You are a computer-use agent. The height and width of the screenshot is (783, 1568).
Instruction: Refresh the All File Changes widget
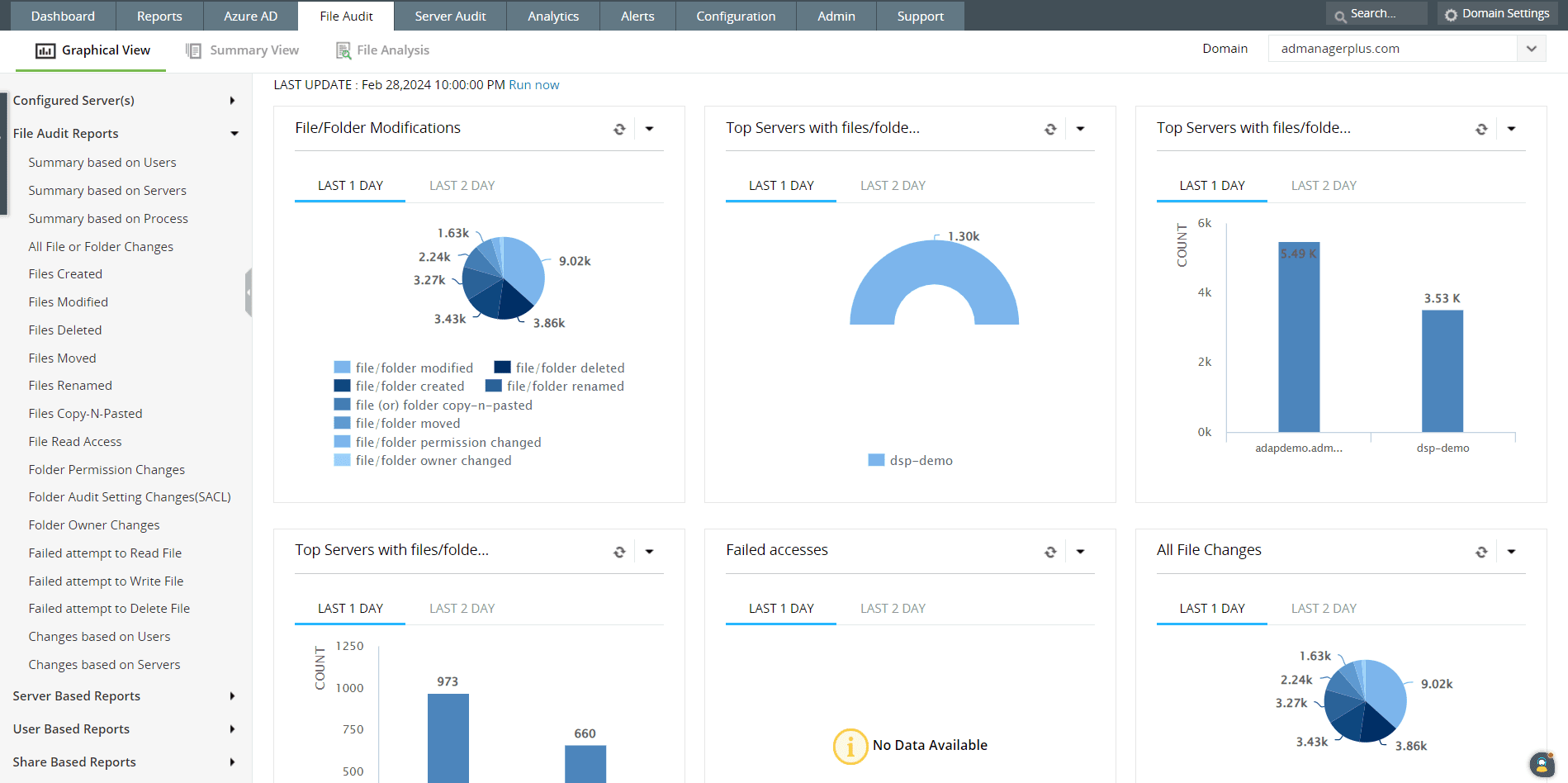1481,552
